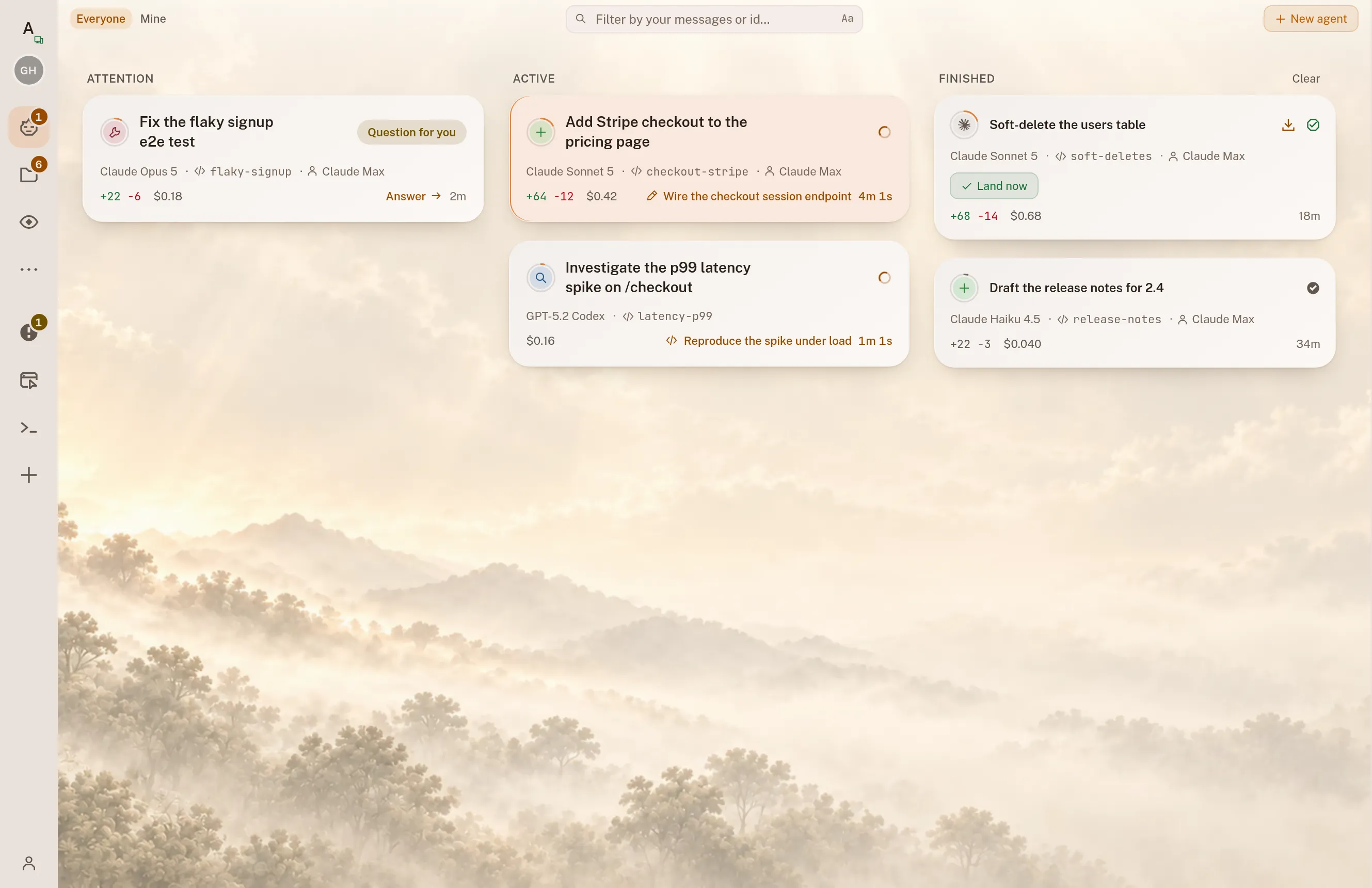Click magnifier icon on p99 latency card
The image size is (1372, 888).
[541, 277]
